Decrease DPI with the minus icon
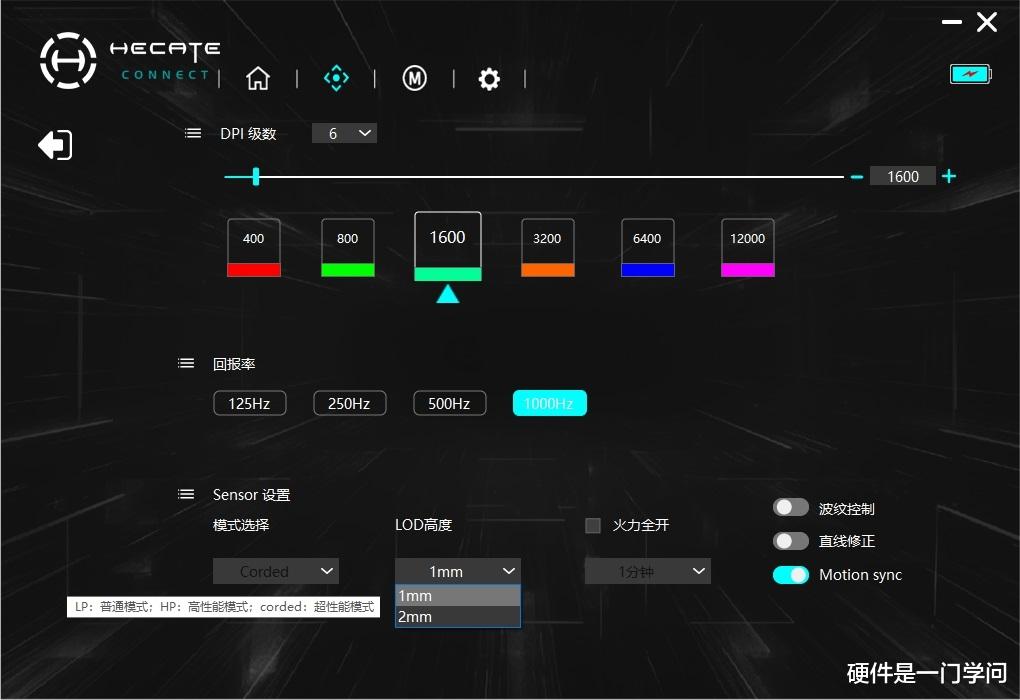 point(857,176)
